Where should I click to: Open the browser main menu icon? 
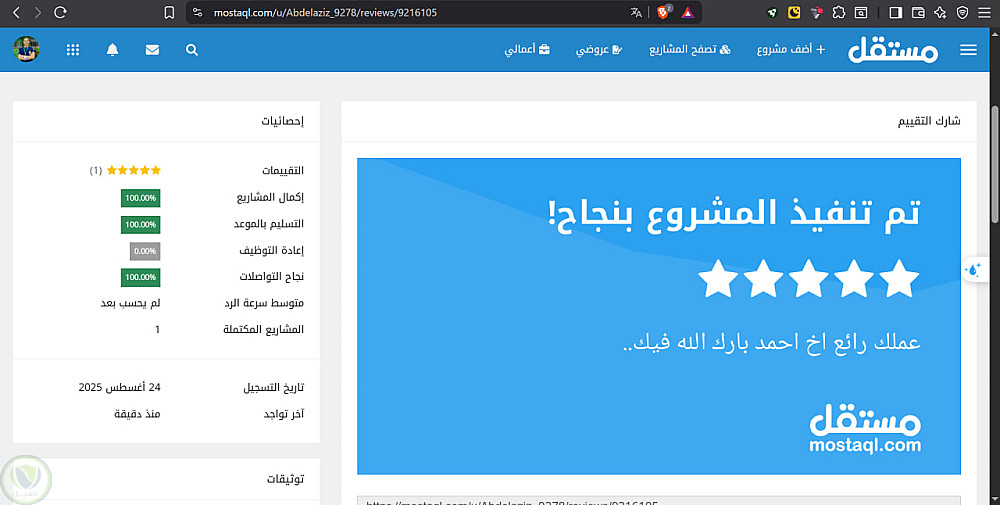985,12
